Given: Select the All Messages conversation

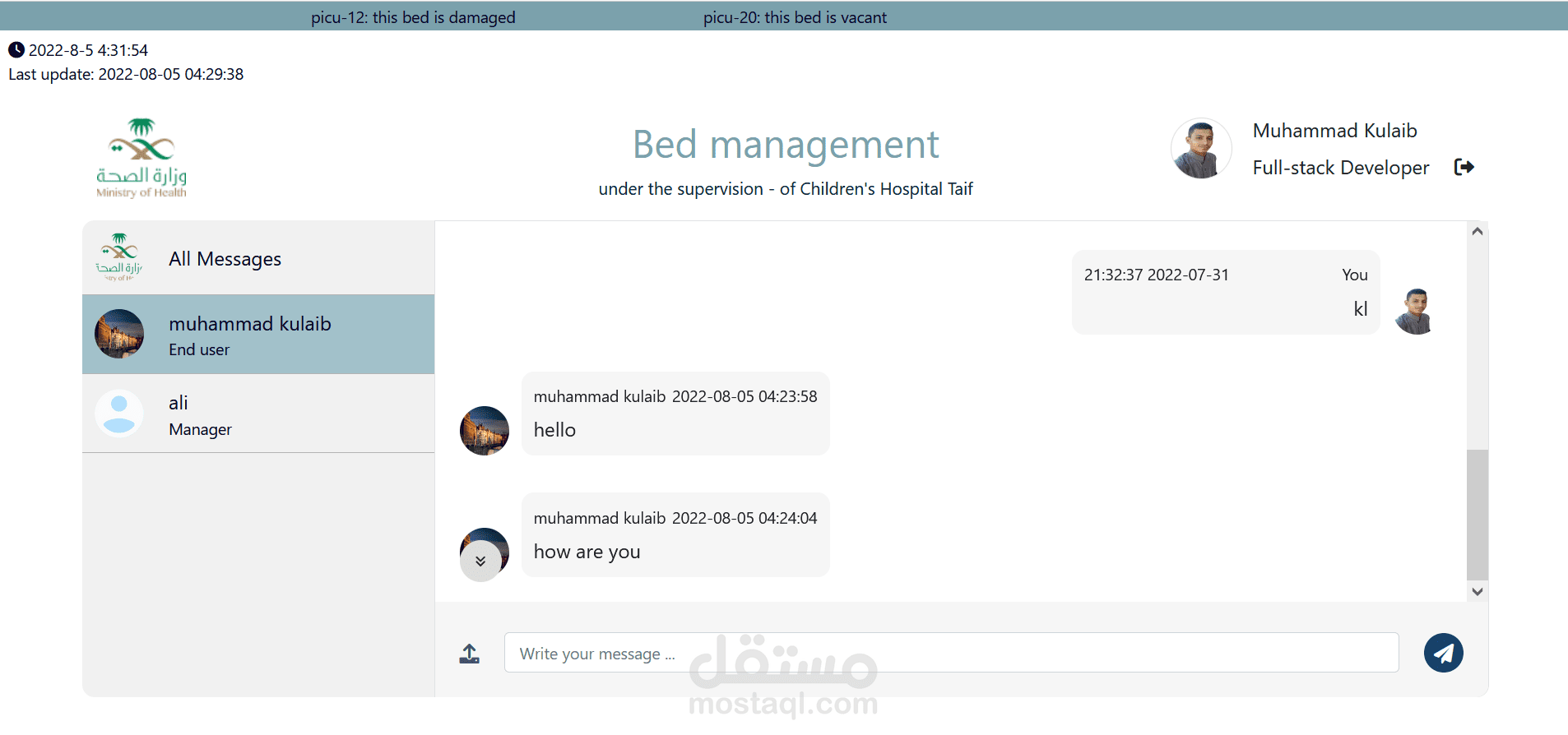Looking at the screenshot, I should tap(258, 258).
